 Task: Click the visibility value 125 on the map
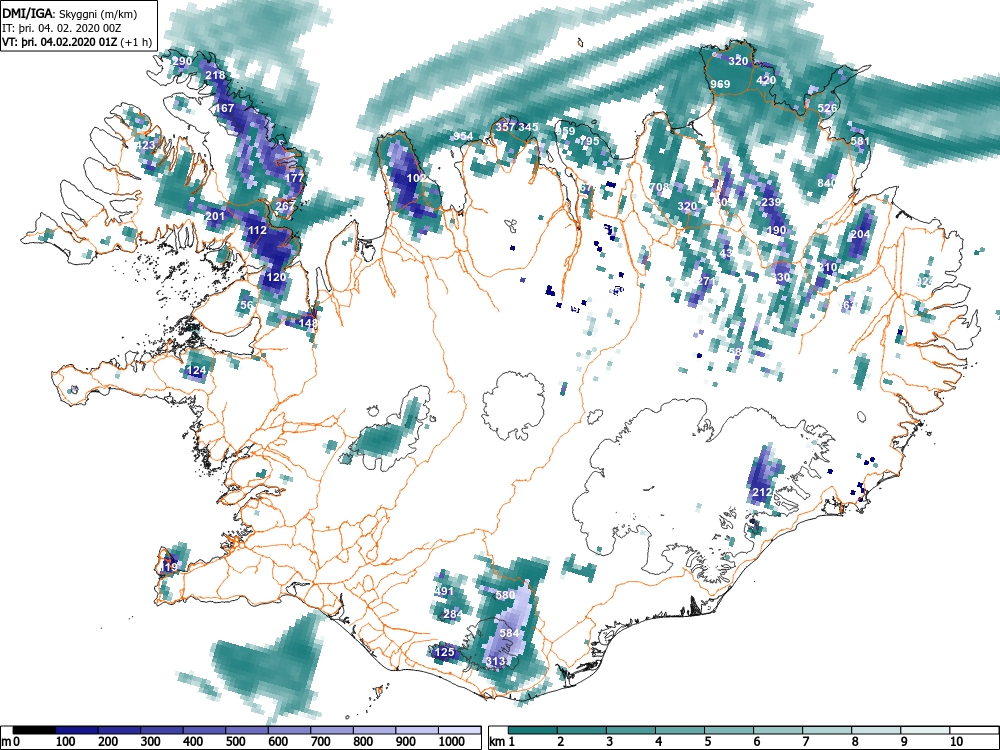pos(444,652)
